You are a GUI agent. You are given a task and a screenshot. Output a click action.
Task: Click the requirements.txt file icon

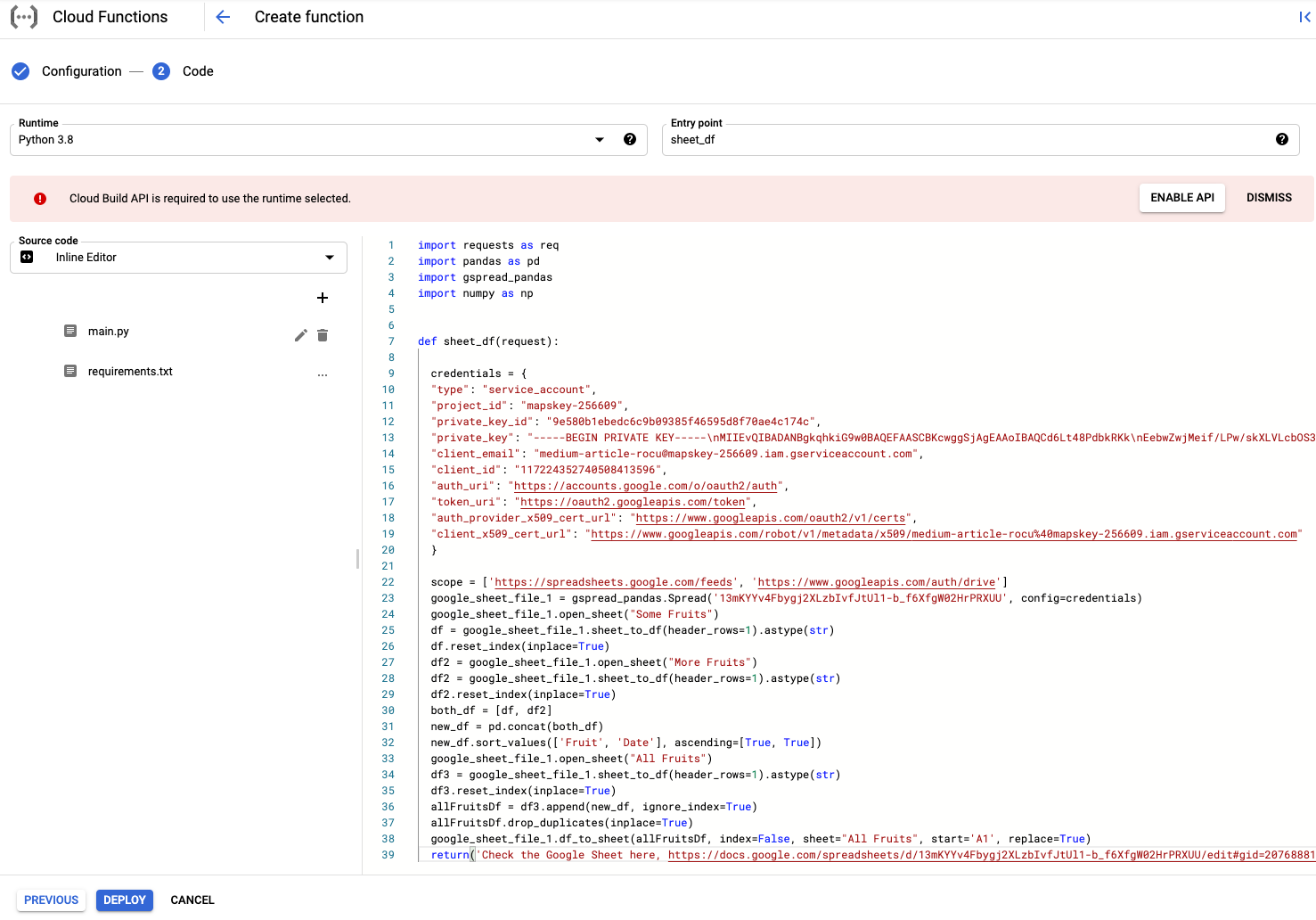click(x=70, y=371)
